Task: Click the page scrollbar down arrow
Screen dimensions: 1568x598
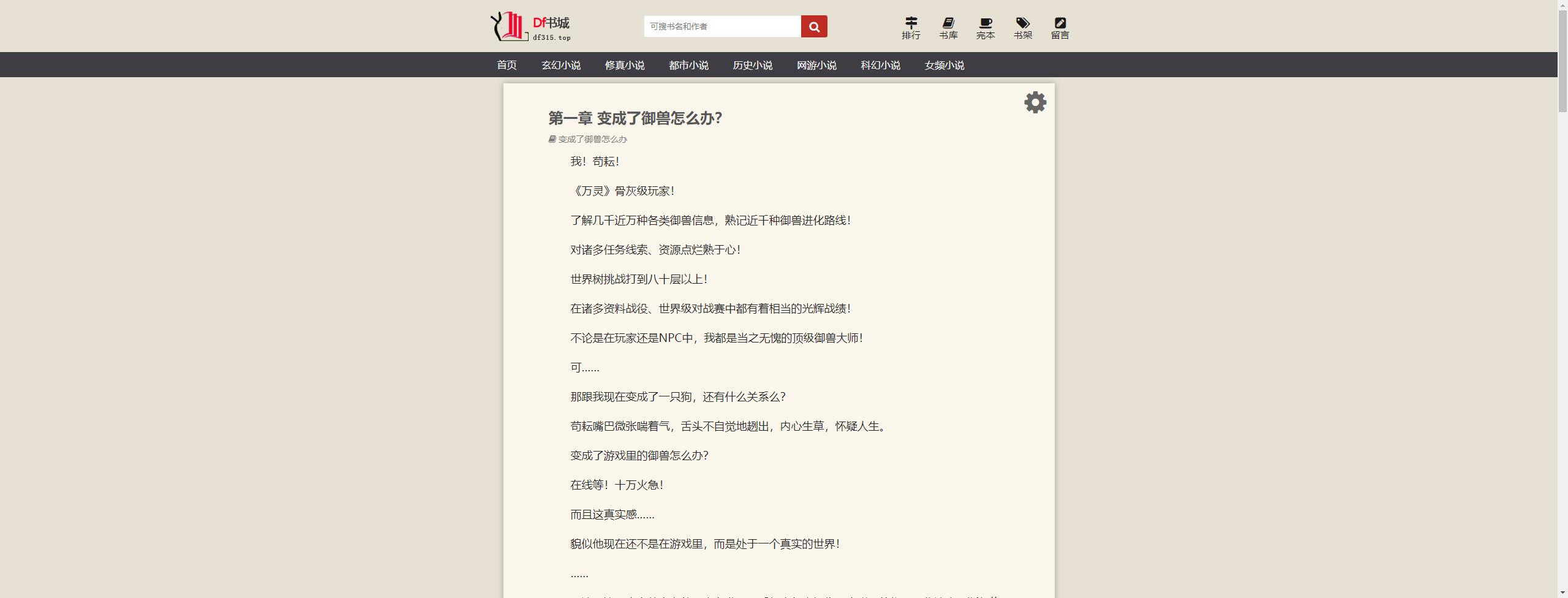Action: (x=1562, y=593)
